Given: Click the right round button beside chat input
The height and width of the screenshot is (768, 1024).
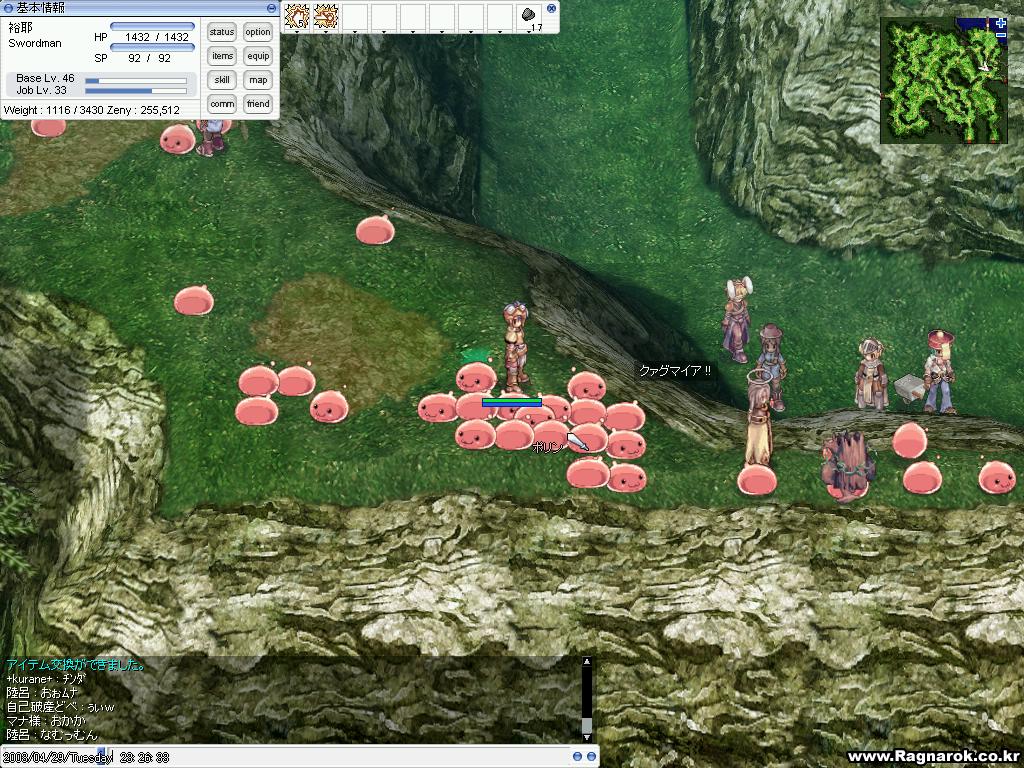Looking at the screenshot, I should point(591,756).
